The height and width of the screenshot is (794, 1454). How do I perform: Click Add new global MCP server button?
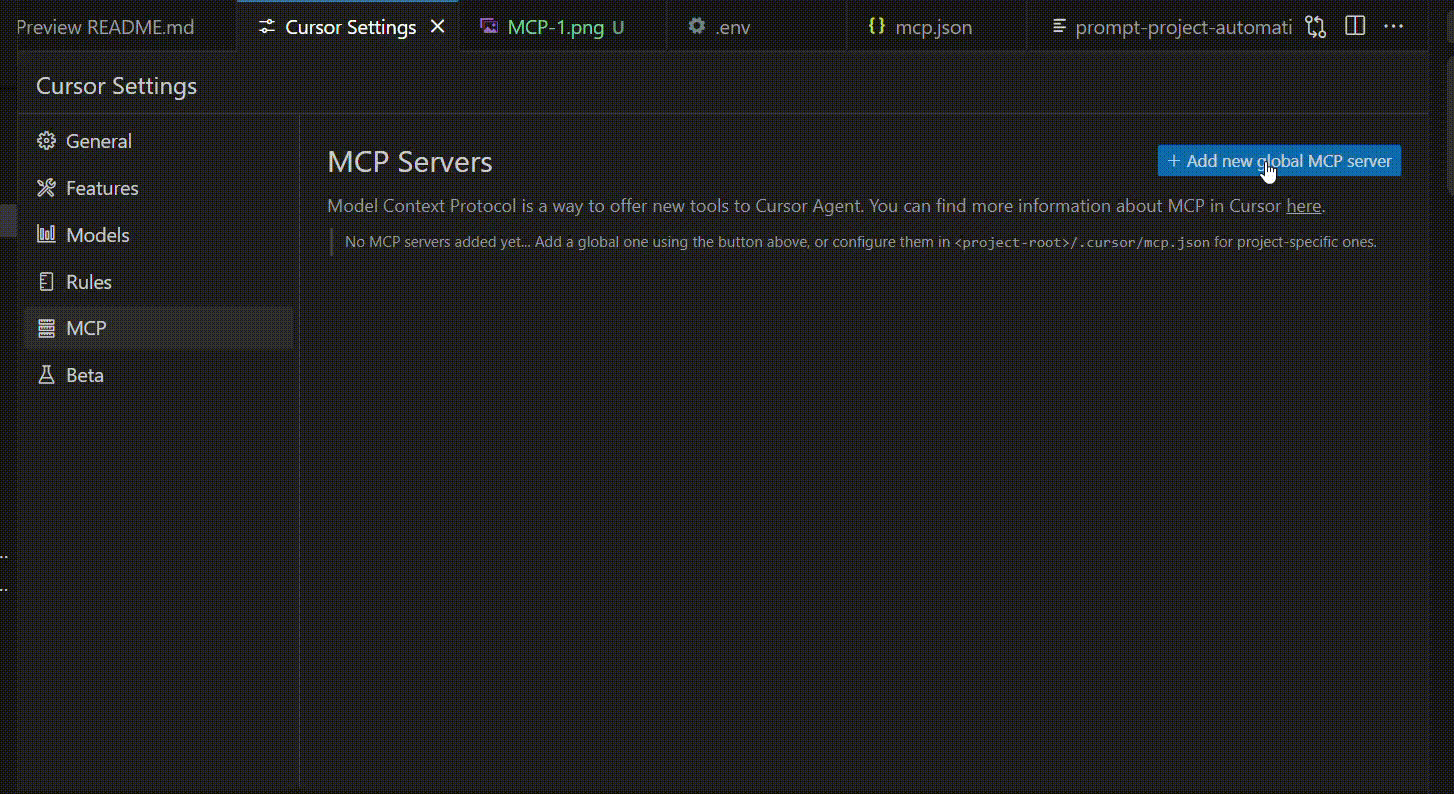tap(1279, 161)
